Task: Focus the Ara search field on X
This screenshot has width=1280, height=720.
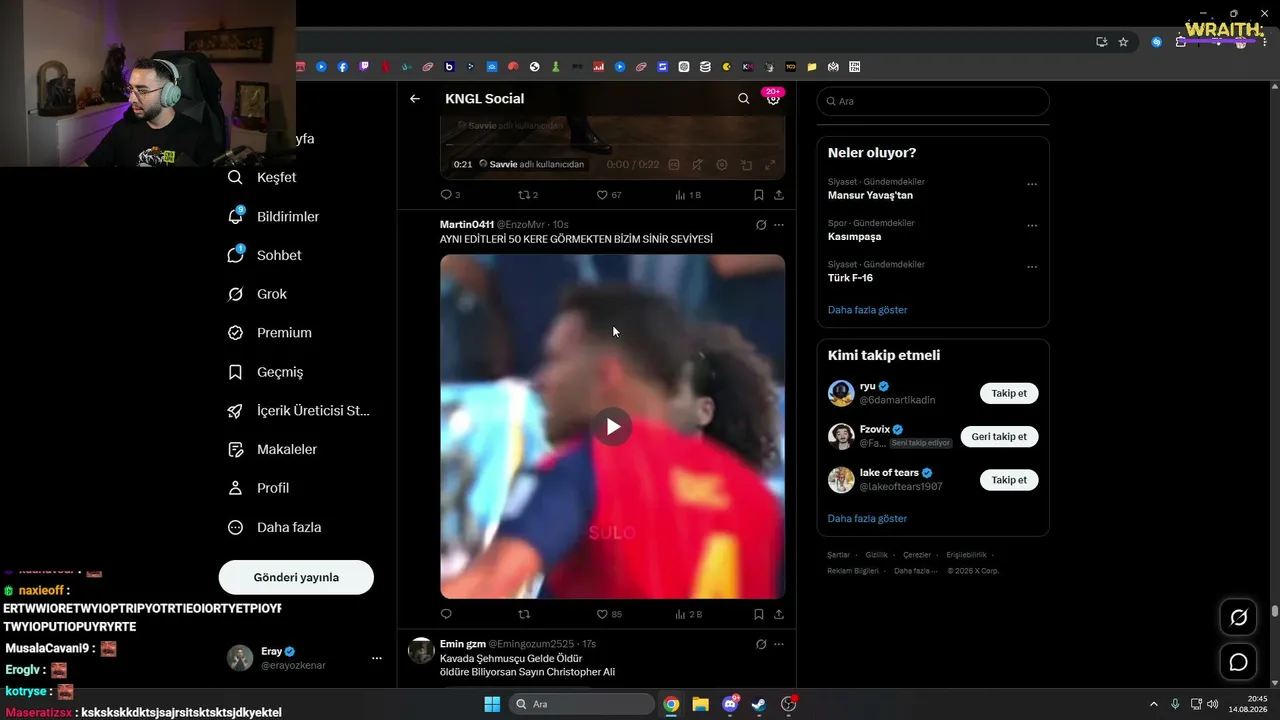Action: point(933,101)
